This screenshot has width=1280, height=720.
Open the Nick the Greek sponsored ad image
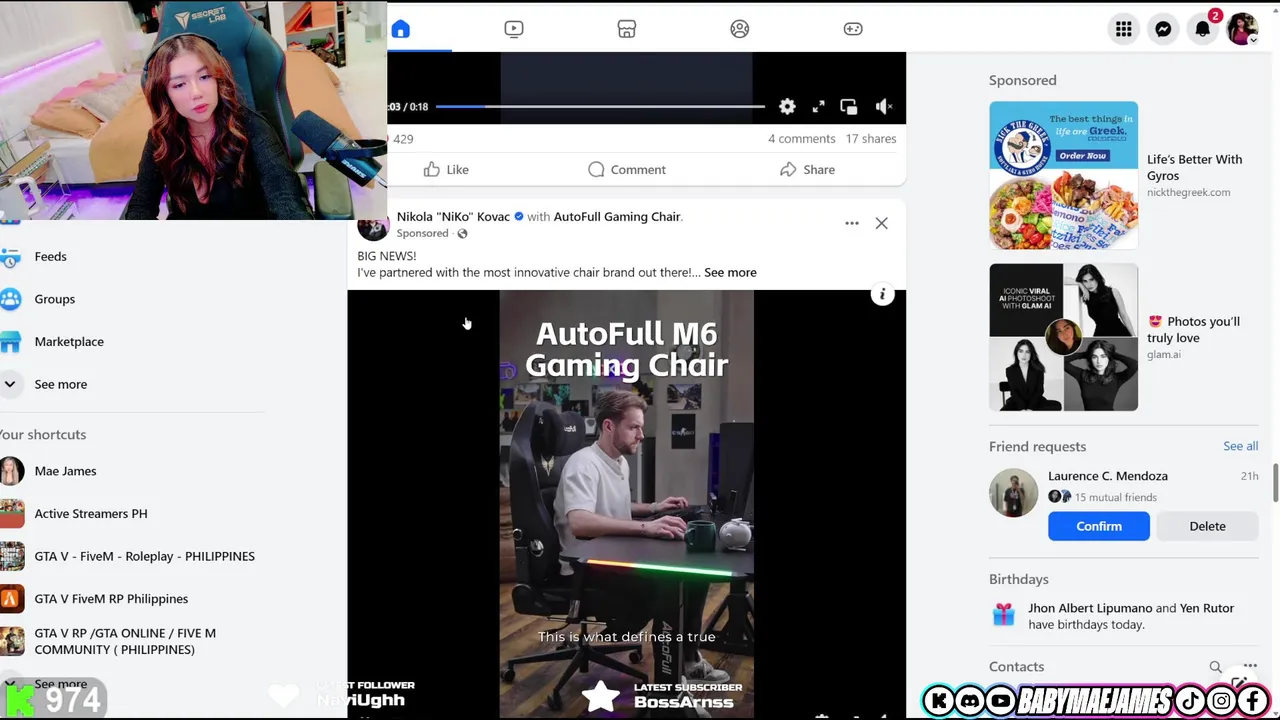pos(1063,175)
